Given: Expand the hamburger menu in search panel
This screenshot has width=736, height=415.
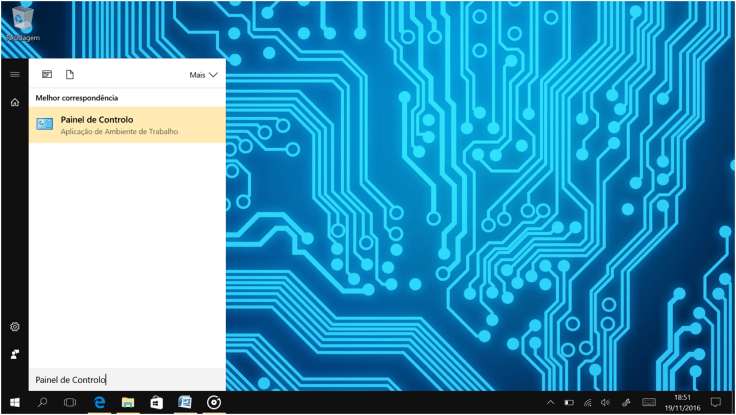Looking at the screenshot, I should click(x=14, y=75).
